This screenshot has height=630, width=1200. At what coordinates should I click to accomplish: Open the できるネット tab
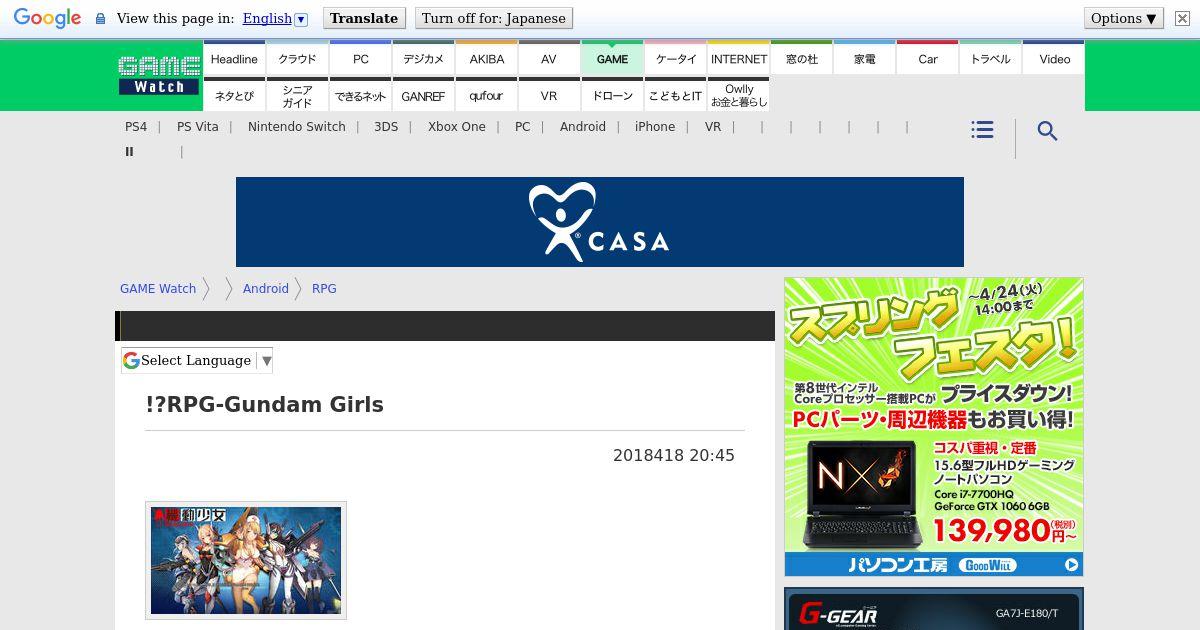tap(361, 95)
